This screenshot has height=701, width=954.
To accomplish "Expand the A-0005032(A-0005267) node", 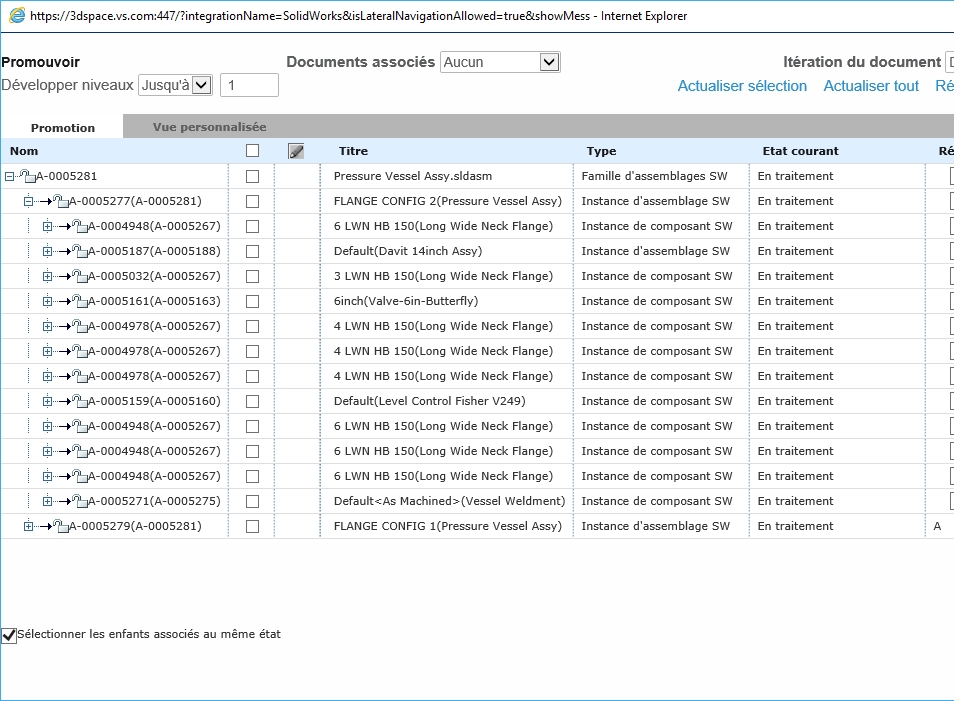I will click(x=47, y=276).
